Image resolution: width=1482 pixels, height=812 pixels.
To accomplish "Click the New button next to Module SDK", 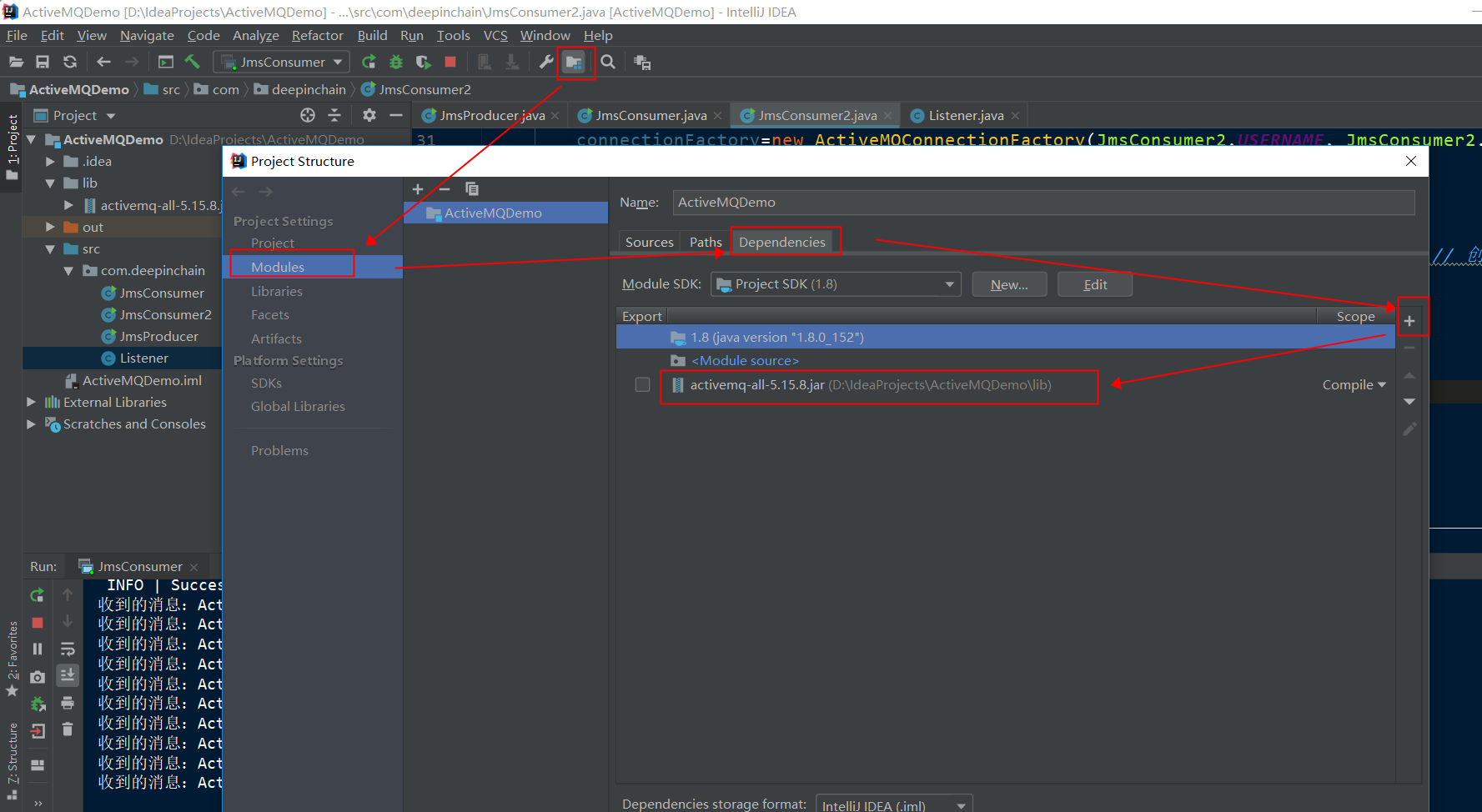I will (x=1009, y=283).
